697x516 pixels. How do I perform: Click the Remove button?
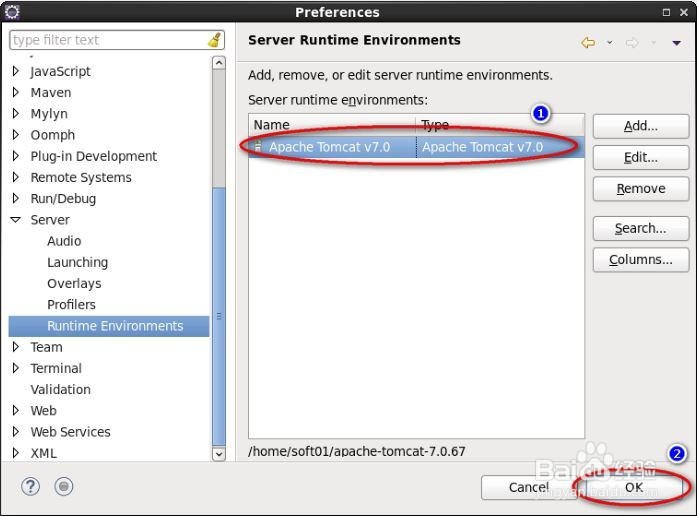(641, 189)
